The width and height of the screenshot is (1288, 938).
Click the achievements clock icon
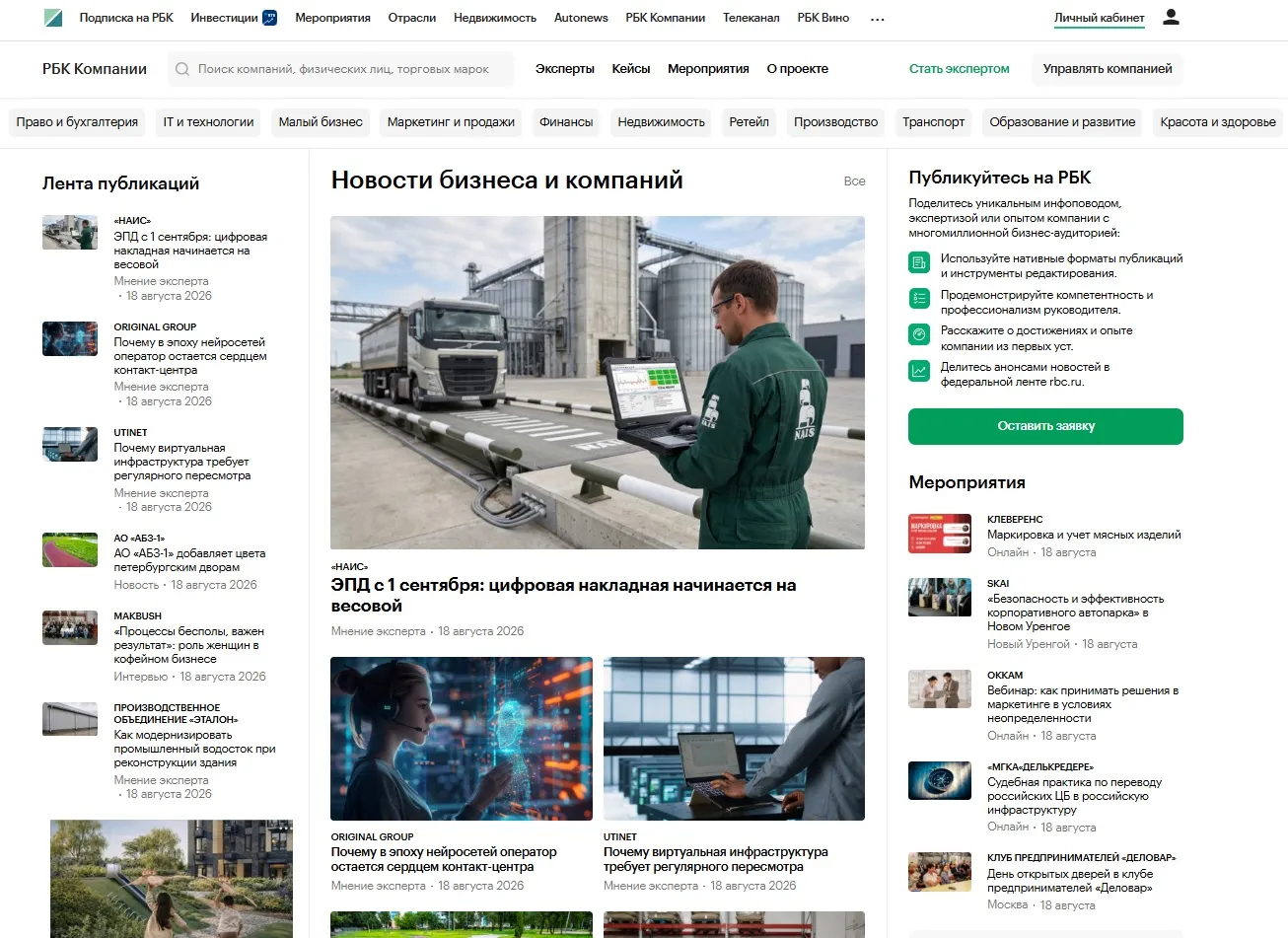pyautogui.click(x=919, y=334)
